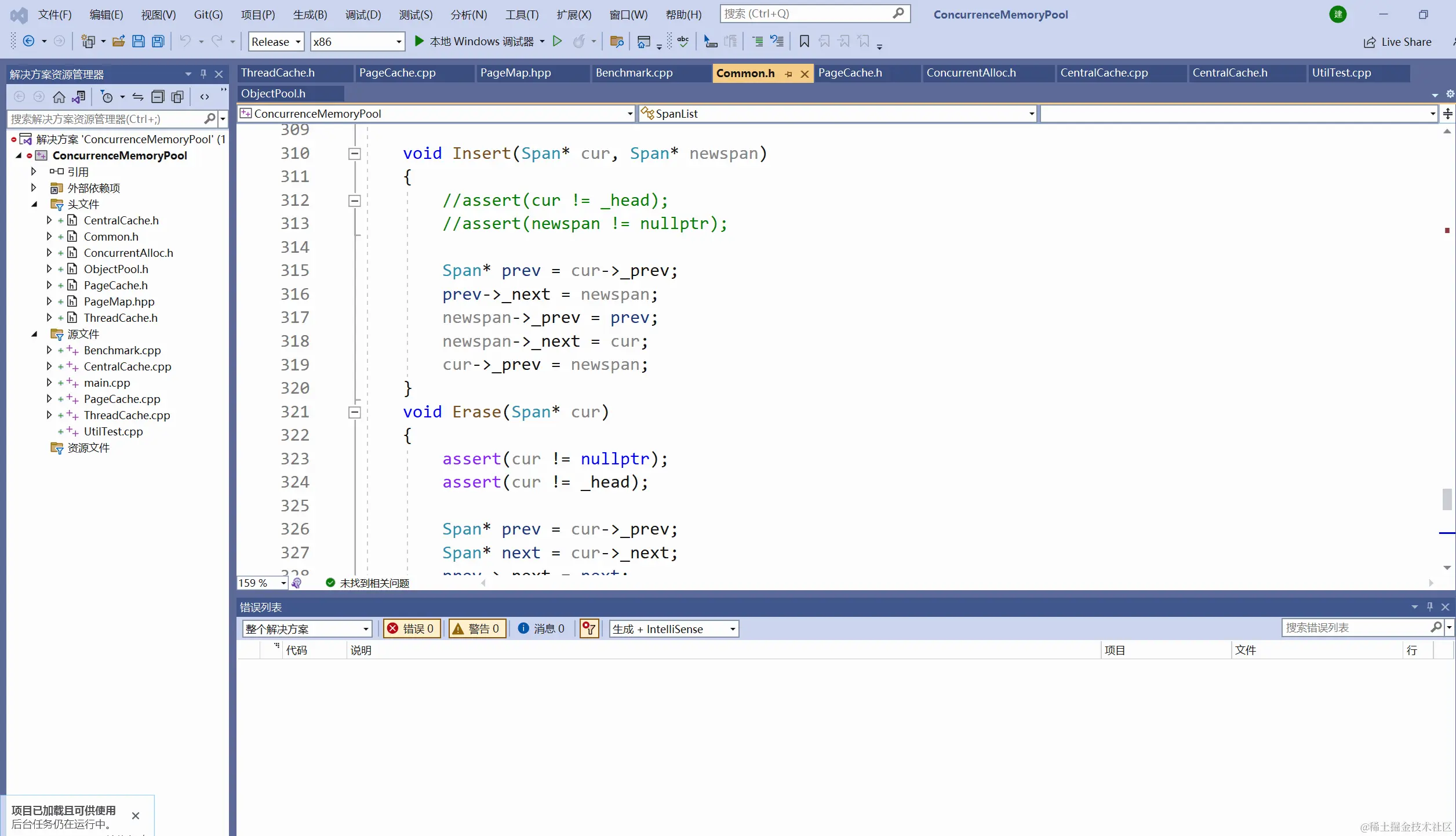Click the Undo arrow icon
1456x836 pixels.
click(x=185, y=41)
